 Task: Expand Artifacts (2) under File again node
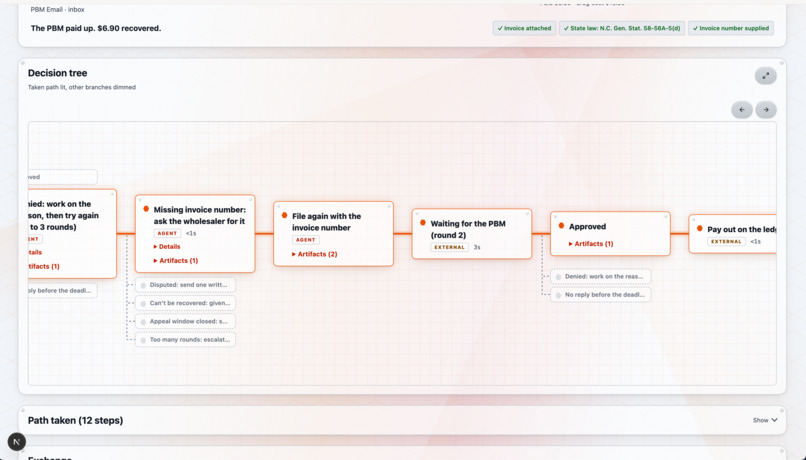(315, 254)
